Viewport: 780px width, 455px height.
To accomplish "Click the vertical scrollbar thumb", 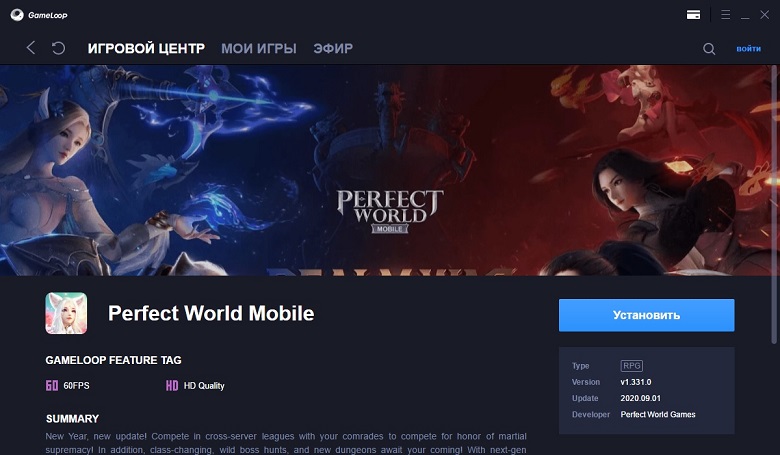I will 774,204.
